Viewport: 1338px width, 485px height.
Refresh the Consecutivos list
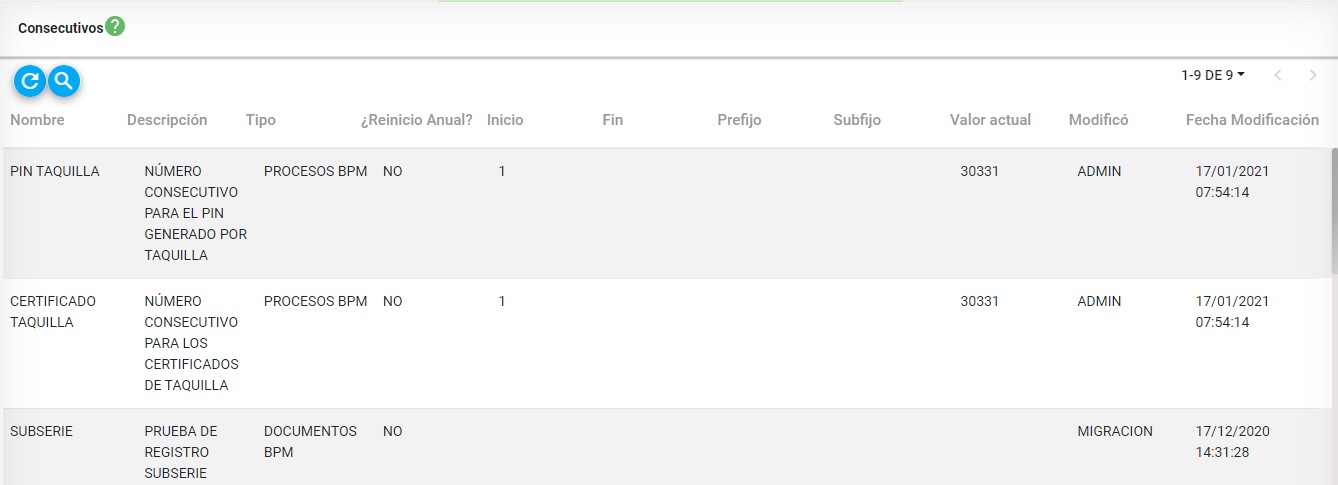[30, 81]
